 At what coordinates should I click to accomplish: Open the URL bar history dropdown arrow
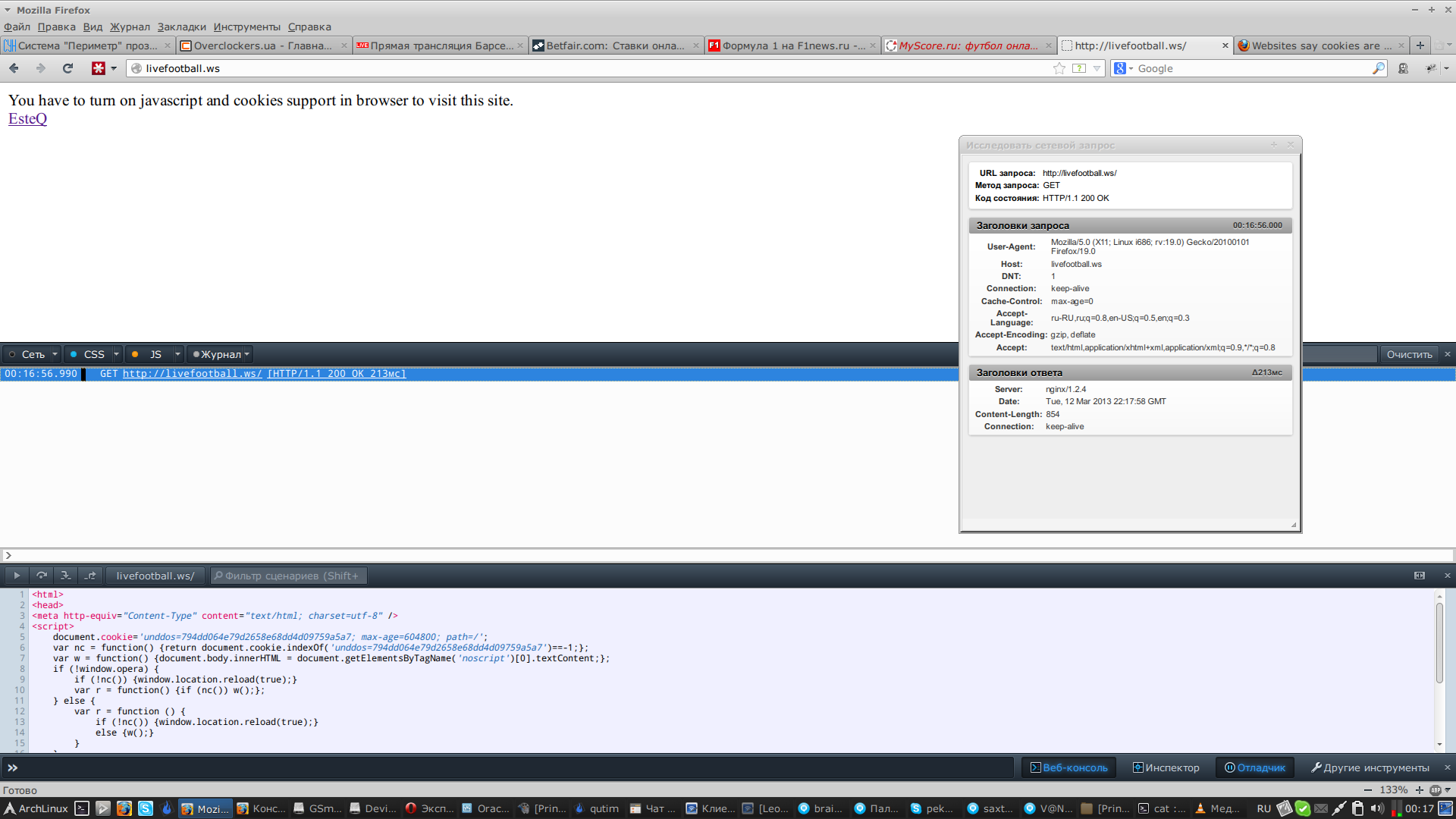click(x=1097, y=68)
